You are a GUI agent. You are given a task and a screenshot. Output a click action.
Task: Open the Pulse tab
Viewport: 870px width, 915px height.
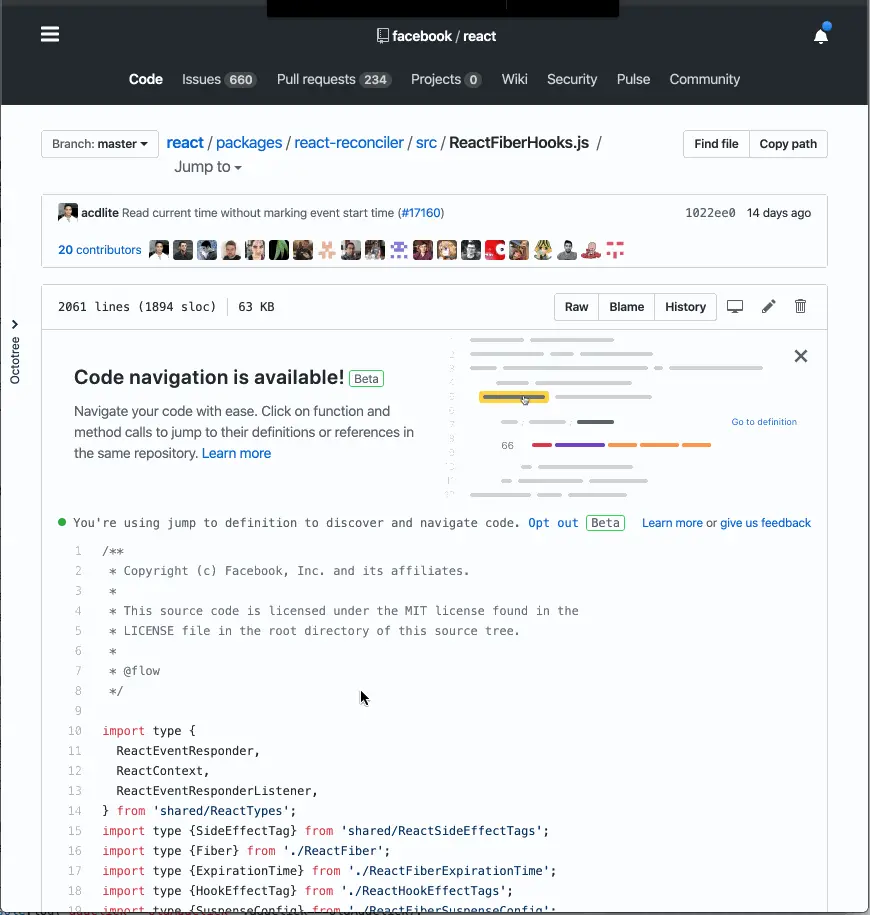click(633, 79)
